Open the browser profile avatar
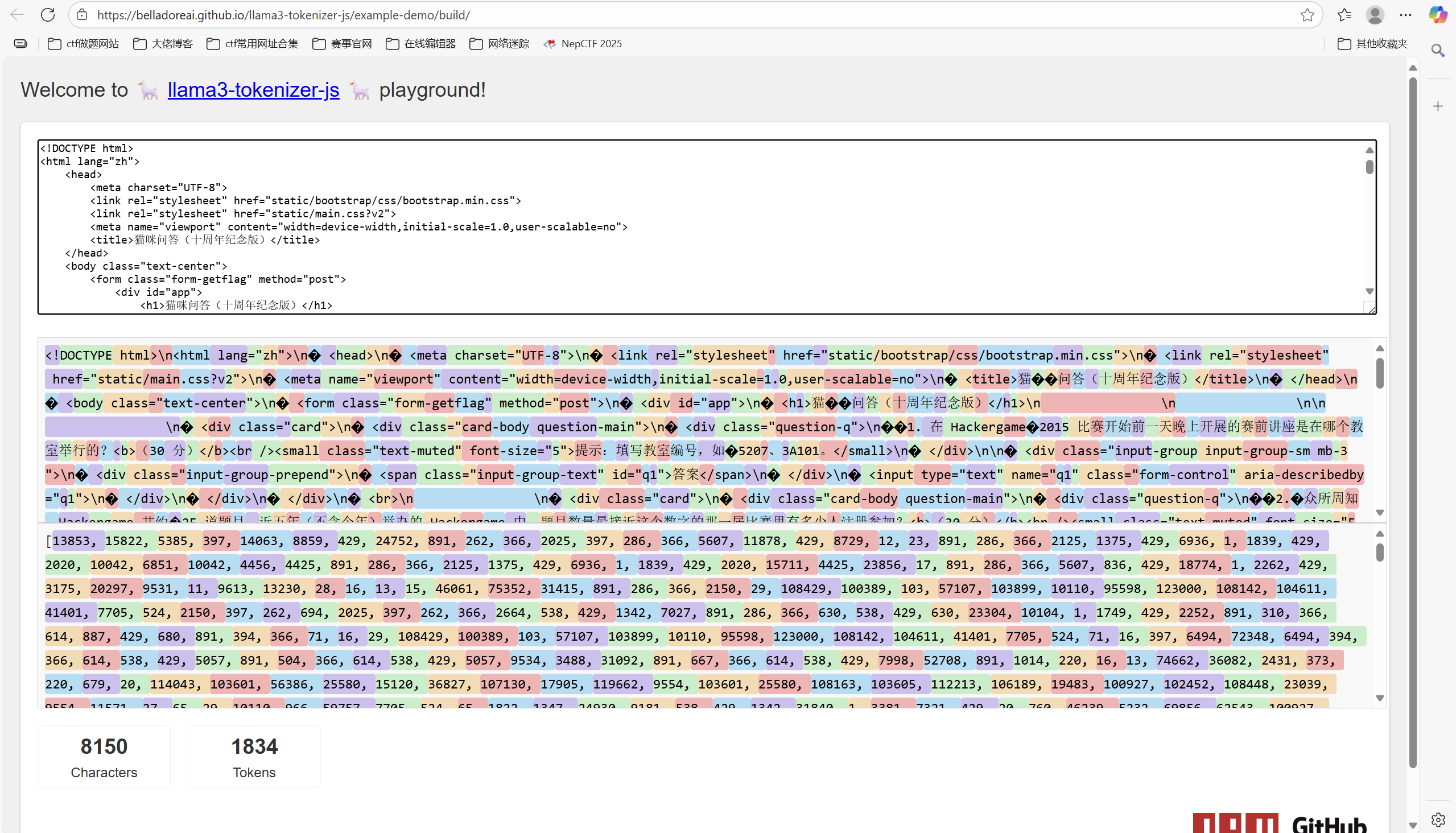The width and height of the screenshot is (1456, 833). coord(1375,15)
